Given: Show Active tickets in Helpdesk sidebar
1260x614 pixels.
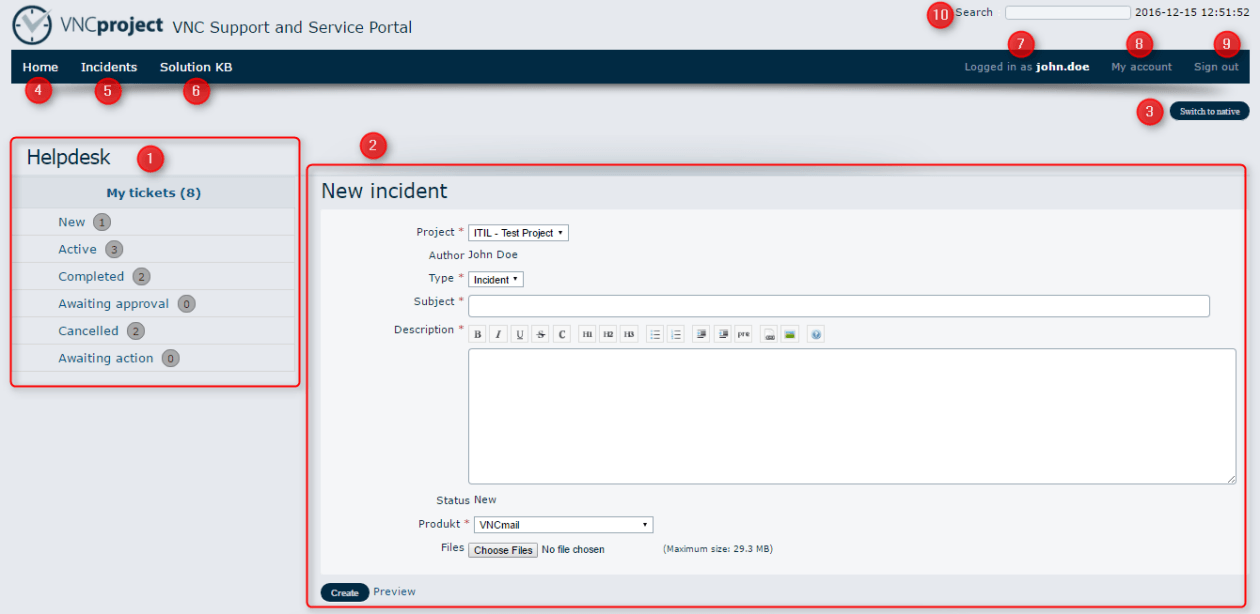Looking at the screenshot, I should pos(77,249).
